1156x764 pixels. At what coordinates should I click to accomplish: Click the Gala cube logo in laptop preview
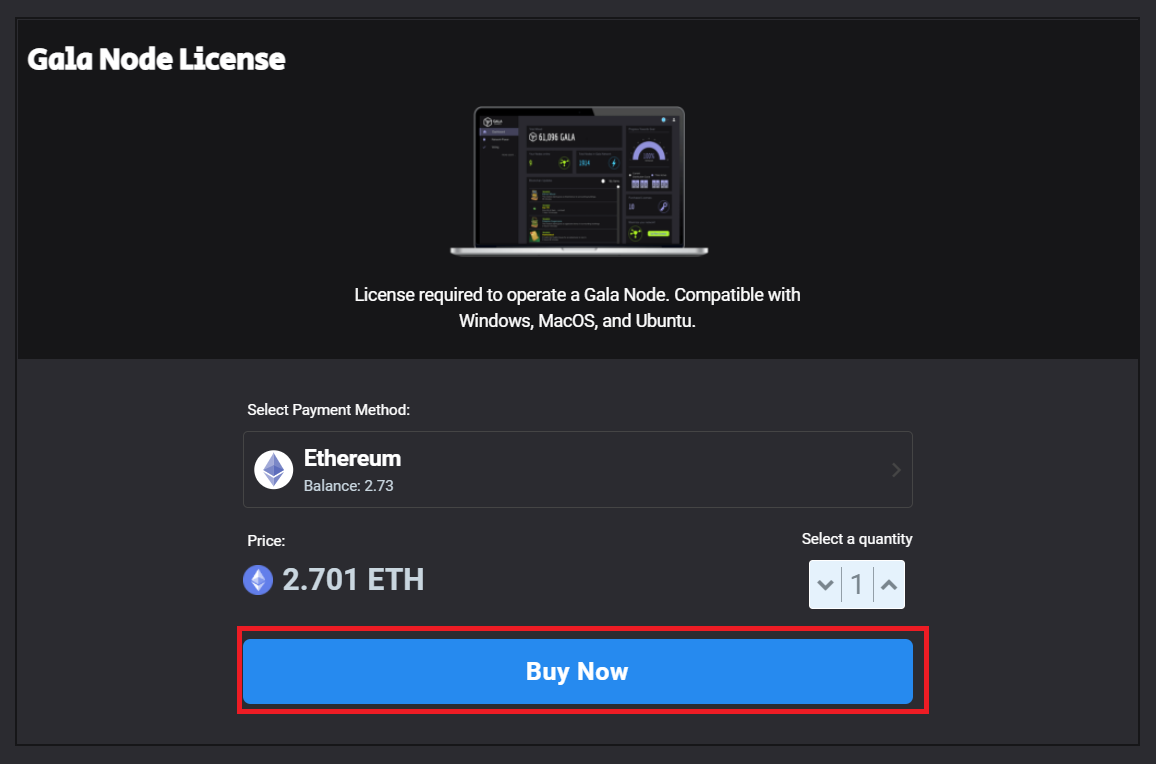pos(488,122)
